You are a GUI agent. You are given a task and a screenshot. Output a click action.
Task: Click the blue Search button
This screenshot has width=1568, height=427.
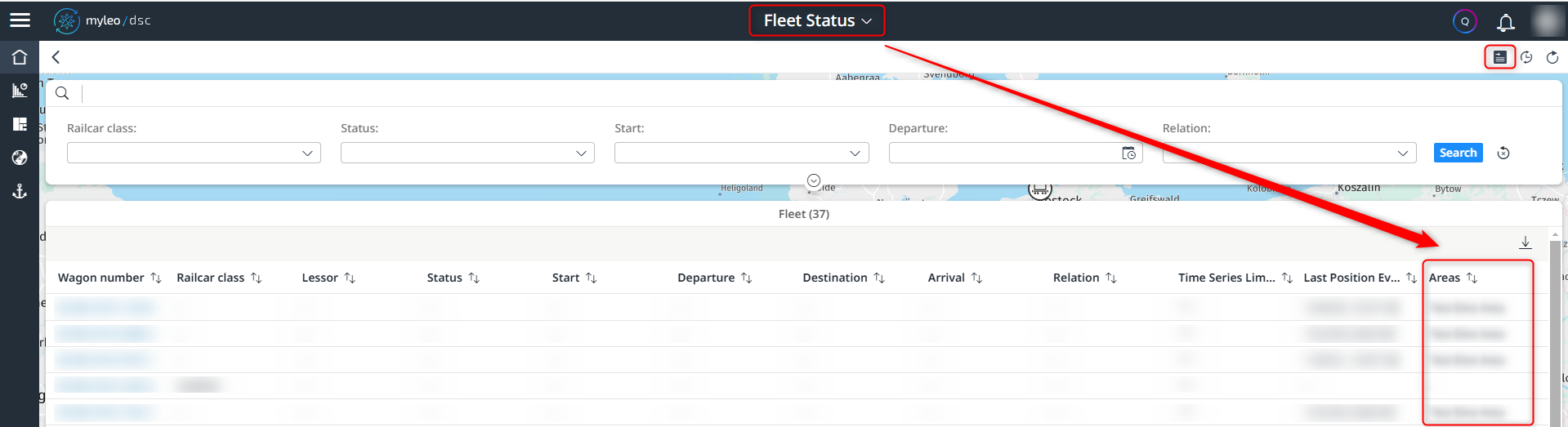click(x=1458, y=153)
